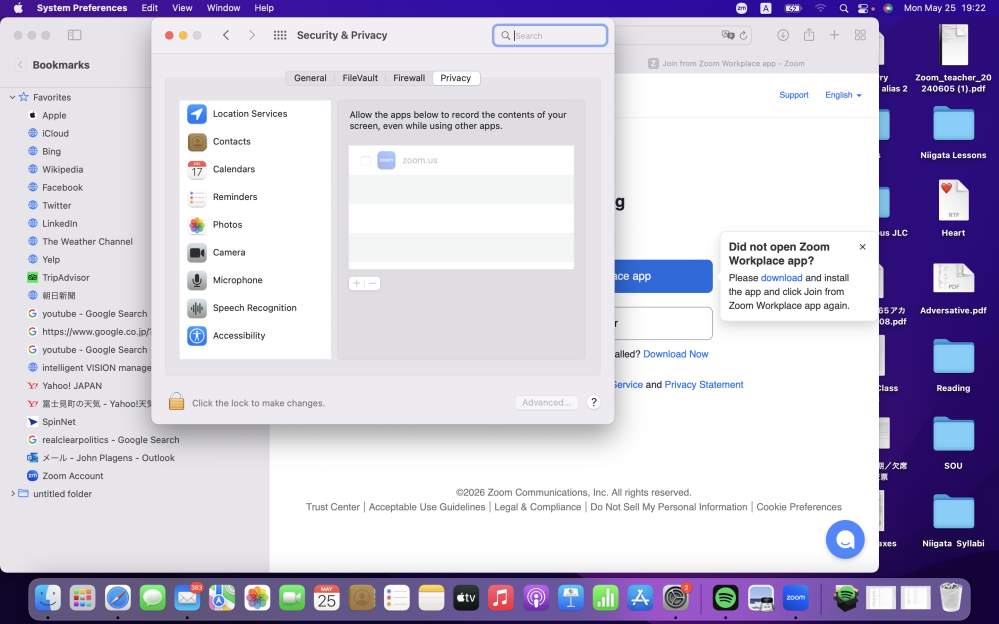999x624 pixels.
Task: Click the download link in popup
Action: (x=781, y=278)
